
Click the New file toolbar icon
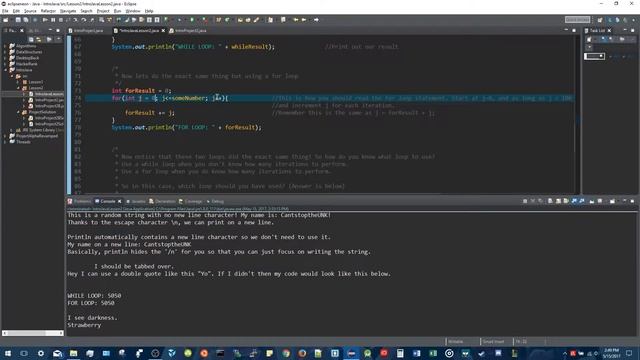click(6, 20)
